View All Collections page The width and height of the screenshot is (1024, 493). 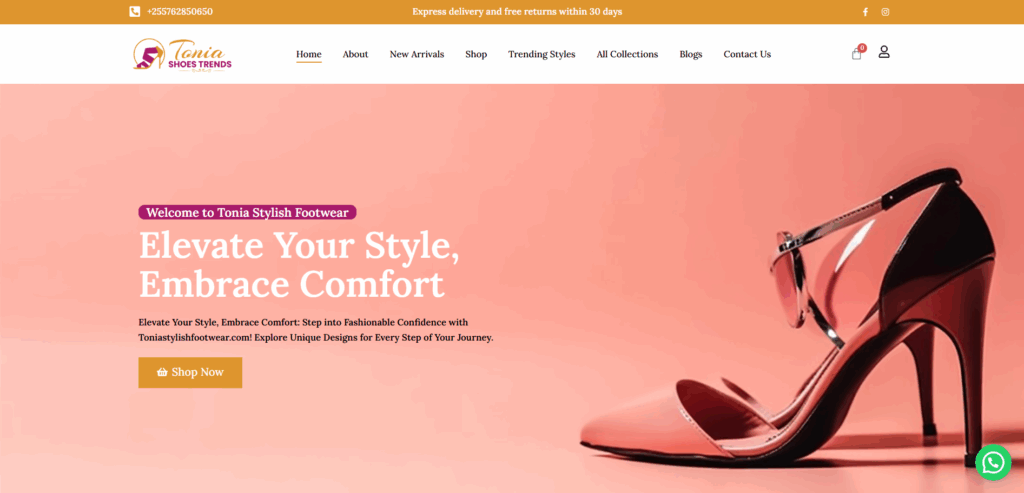pos(627,54)
